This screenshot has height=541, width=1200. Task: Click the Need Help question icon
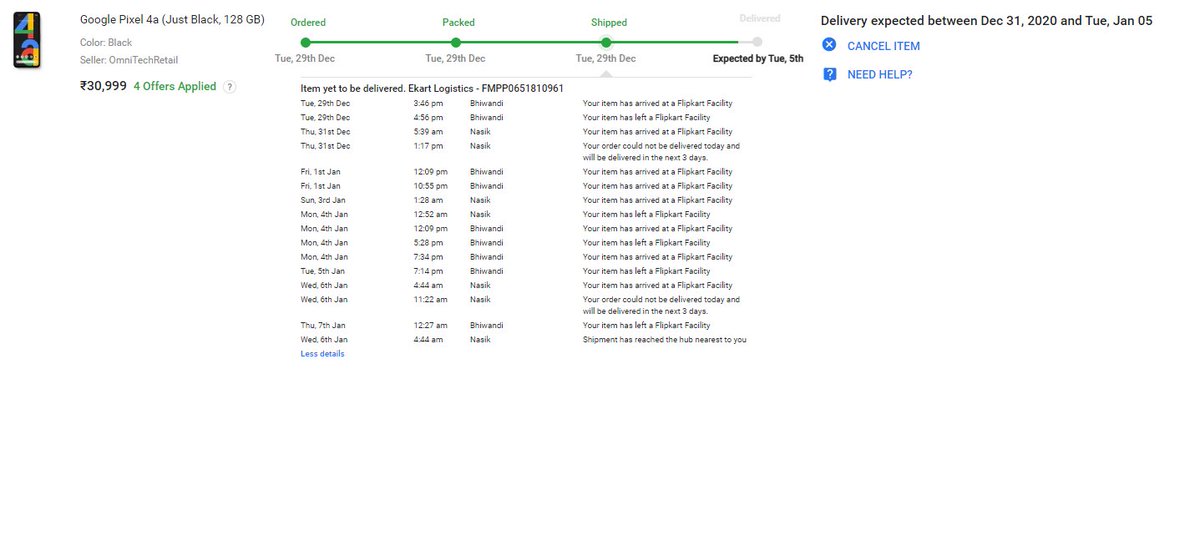pos(829,74)
